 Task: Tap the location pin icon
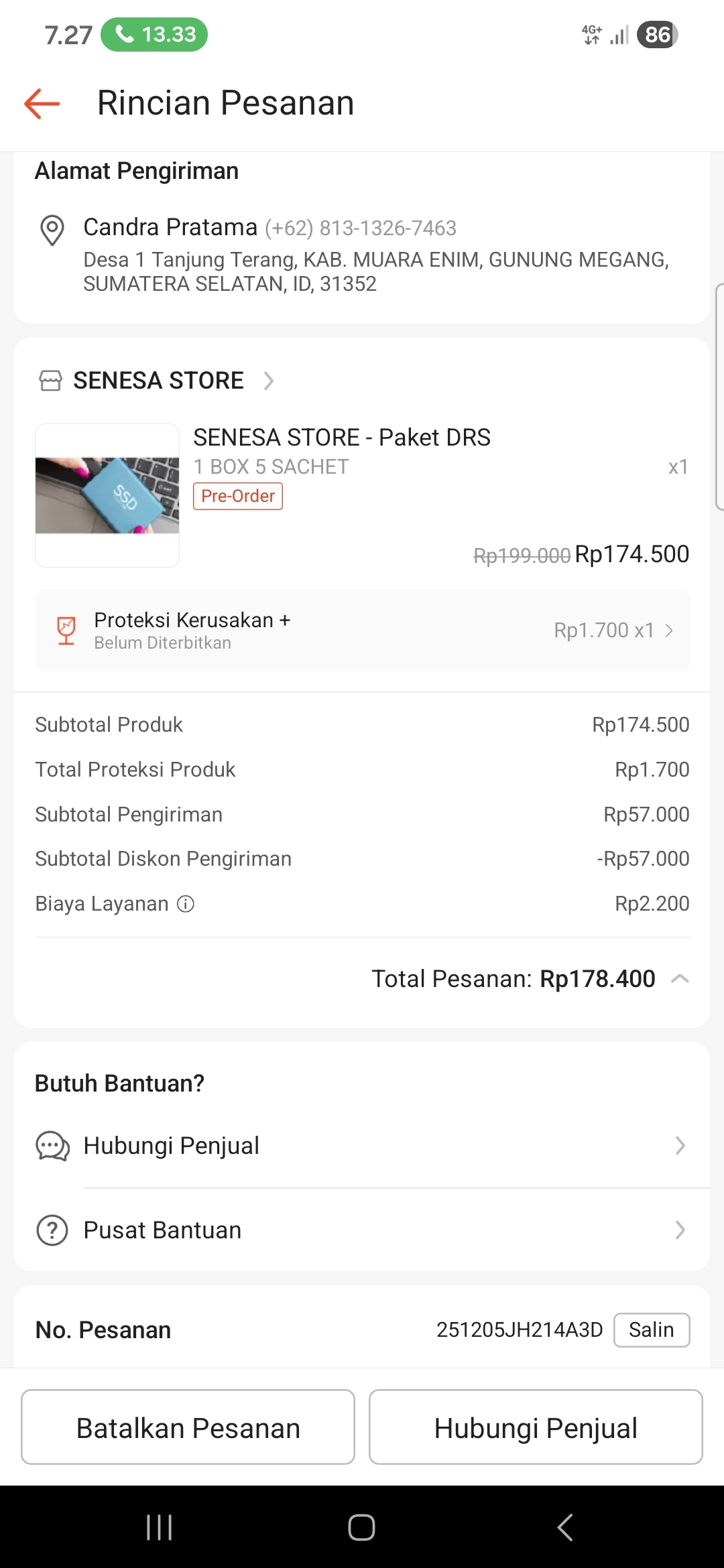pos(52,230)
